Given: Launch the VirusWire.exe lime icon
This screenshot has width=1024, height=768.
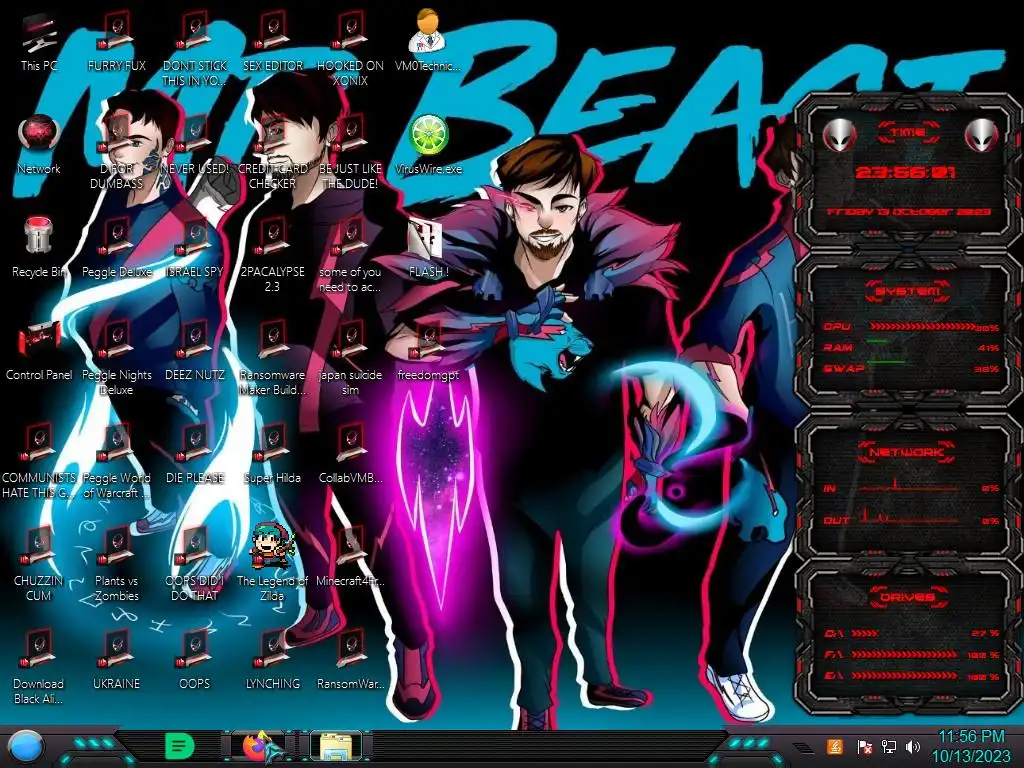Looking at the screenshot, I should click(428, 144).
